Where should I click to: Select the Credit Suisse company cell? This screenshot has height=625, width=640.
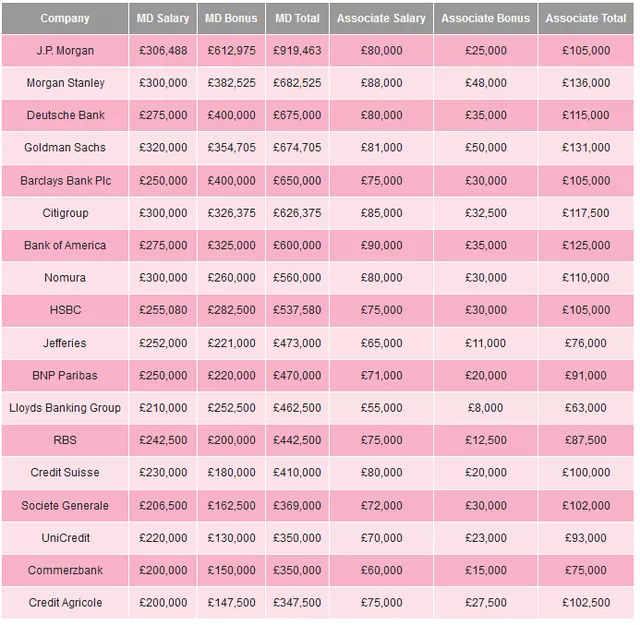click(x=65, y=473)
